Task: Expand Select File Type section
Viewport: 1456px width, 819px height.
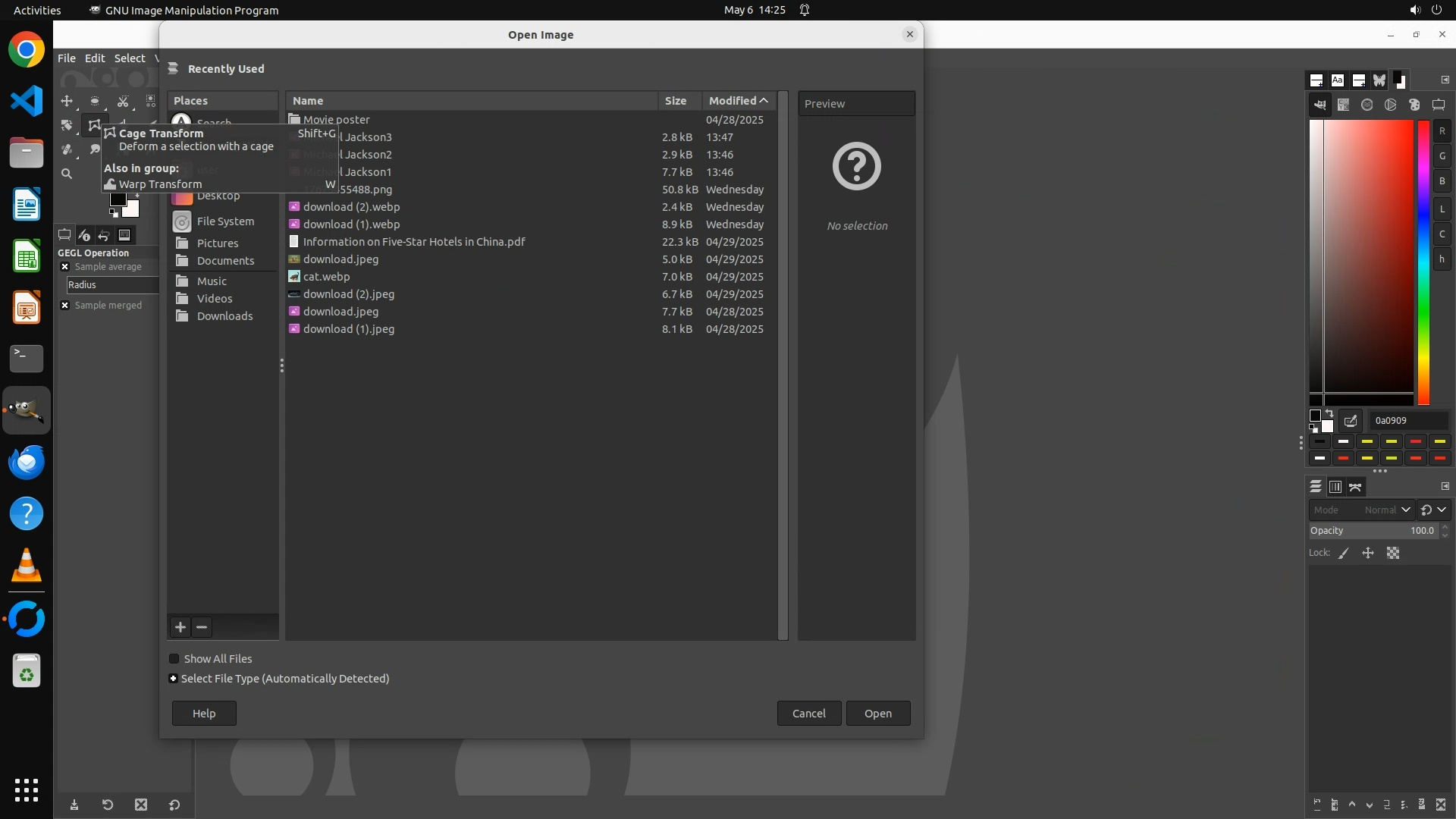Action: 174,679
